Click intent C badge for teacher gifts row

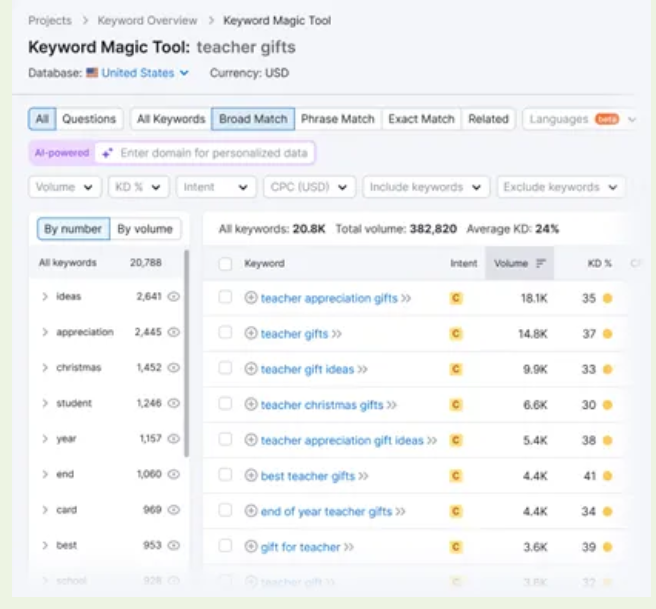[x=456, y=334]
